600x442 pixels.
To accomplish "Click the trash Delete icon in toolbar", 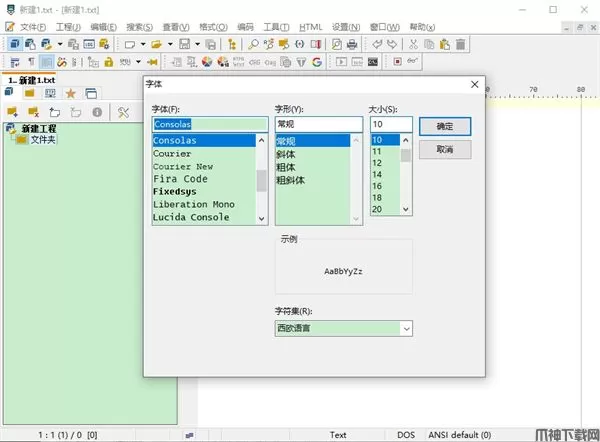I will click(460, 44).
